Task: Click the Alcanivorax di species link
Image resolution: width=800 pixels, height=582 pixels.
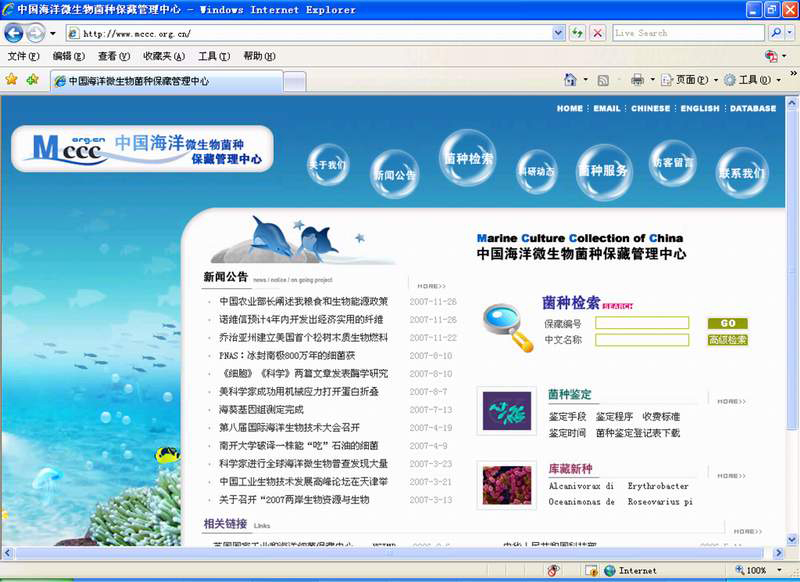Action: [x=581, y=486]
